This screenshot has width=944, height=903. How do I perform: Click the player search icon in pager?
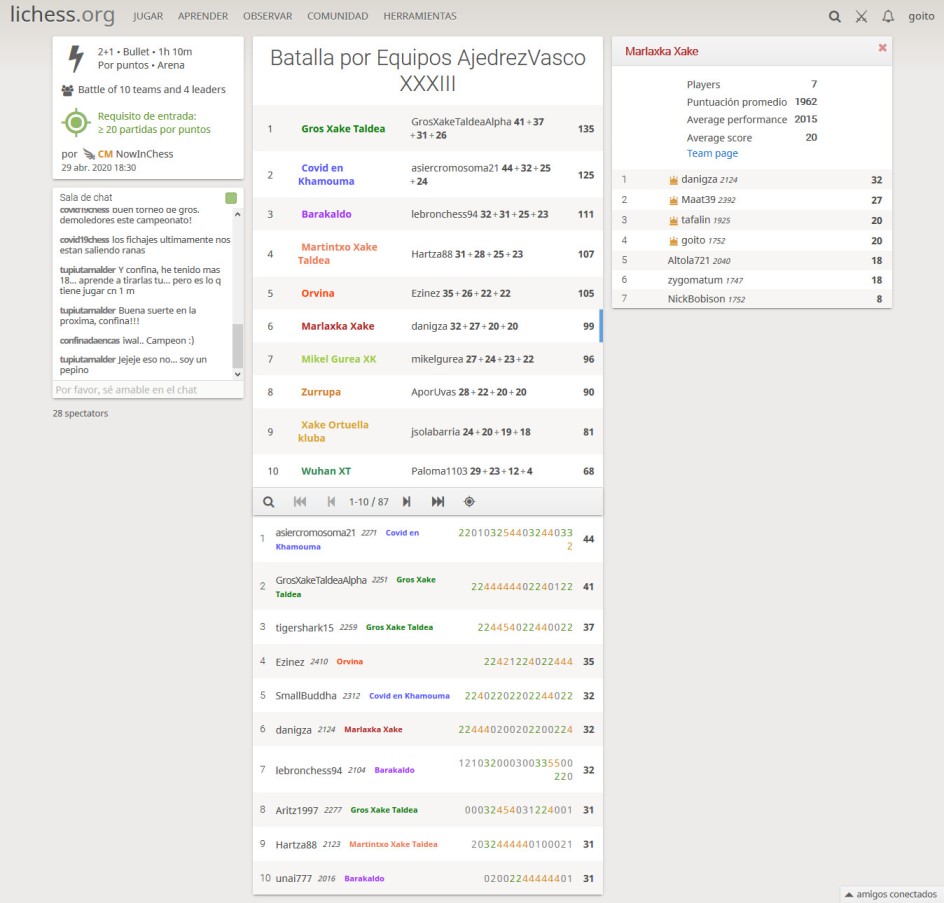coord(269,502)
